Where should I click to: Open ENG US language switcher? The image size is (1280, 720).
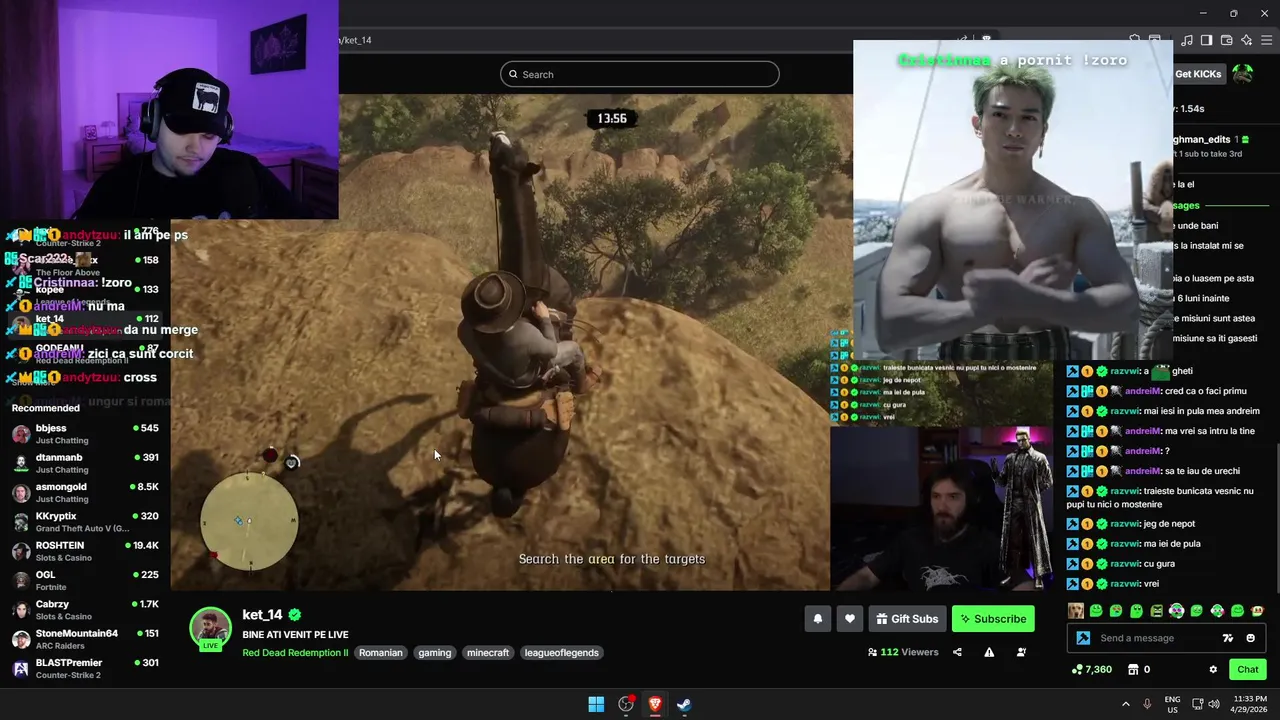[x=1172, y=704]
